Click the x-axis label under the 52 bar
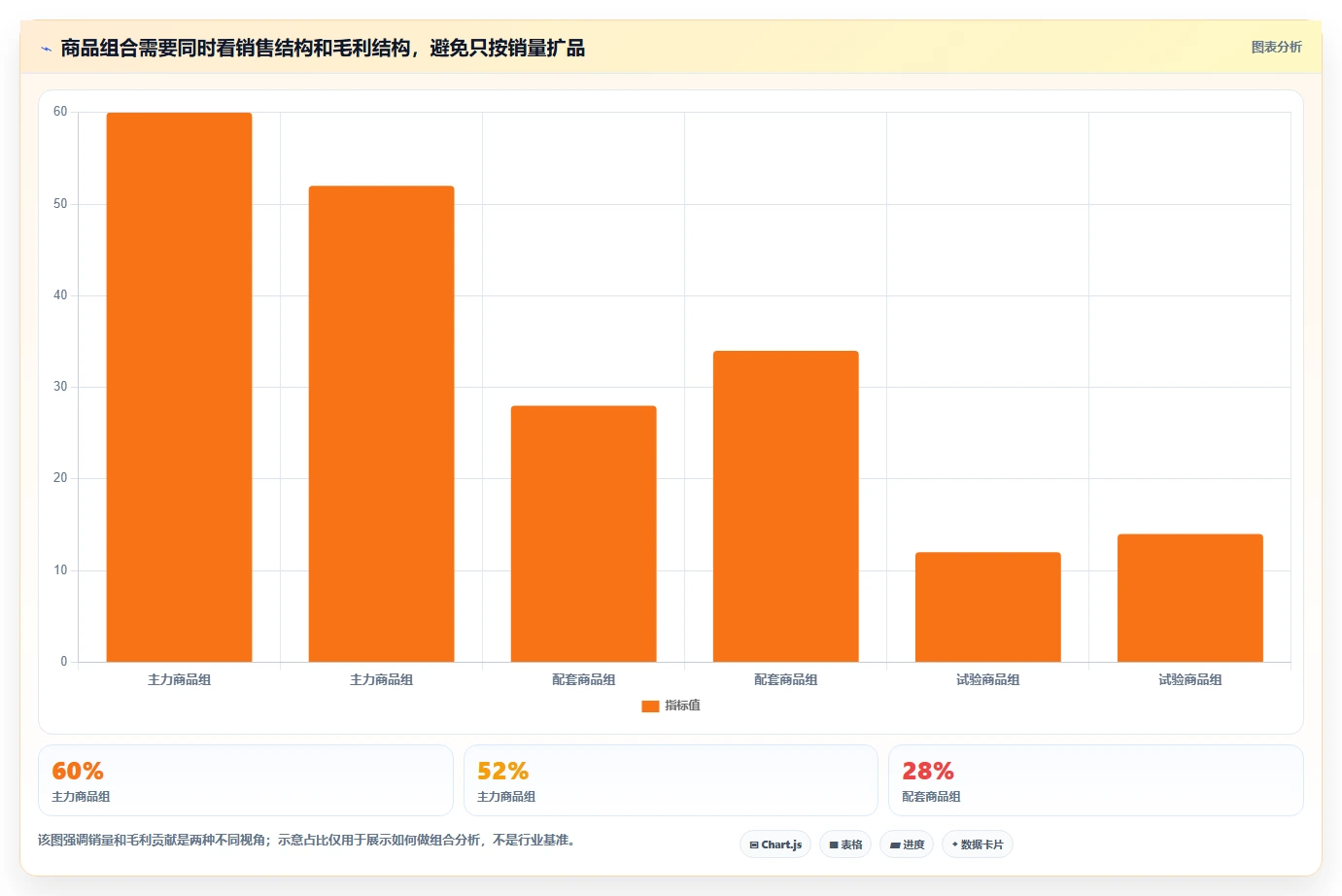The height and width of the screenshot is (896, 1342). pos(381,679)
